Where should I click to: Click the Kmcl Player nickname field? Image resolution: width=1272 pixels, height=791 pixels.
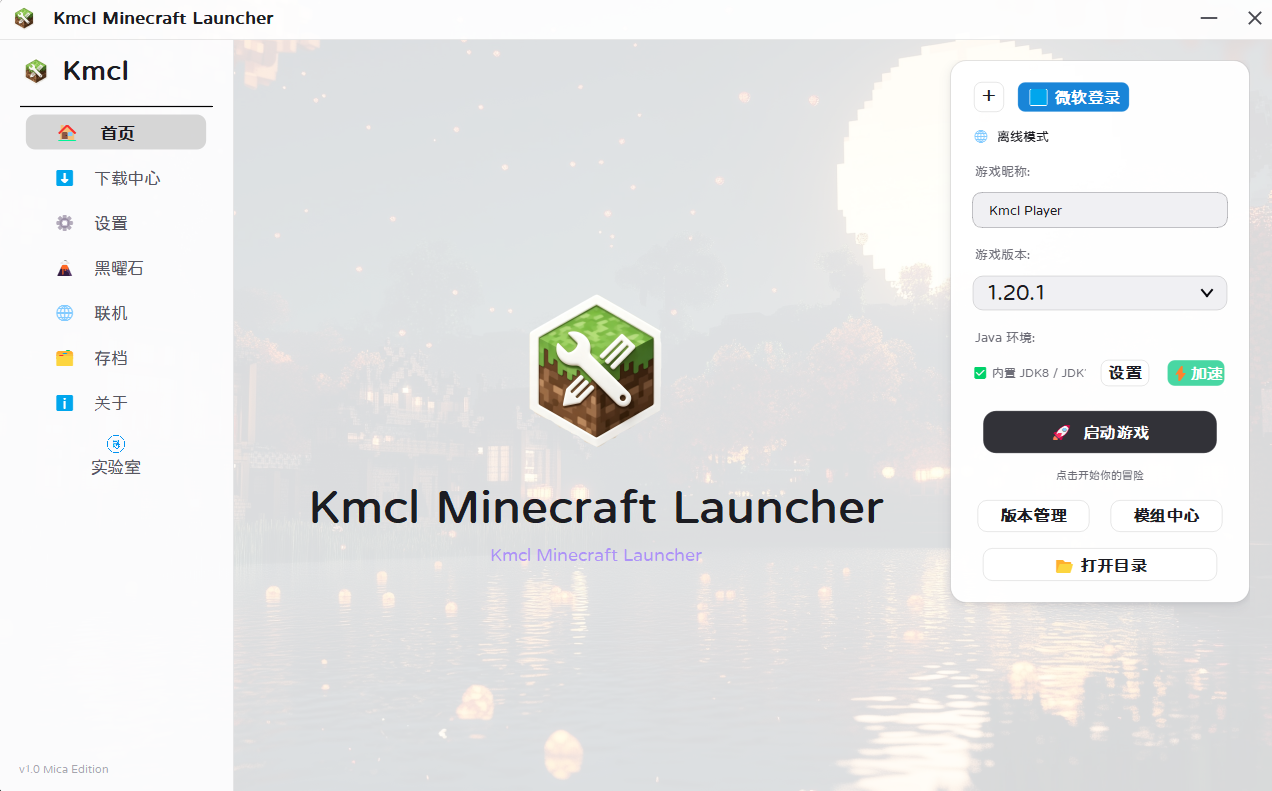[1100, 210]
